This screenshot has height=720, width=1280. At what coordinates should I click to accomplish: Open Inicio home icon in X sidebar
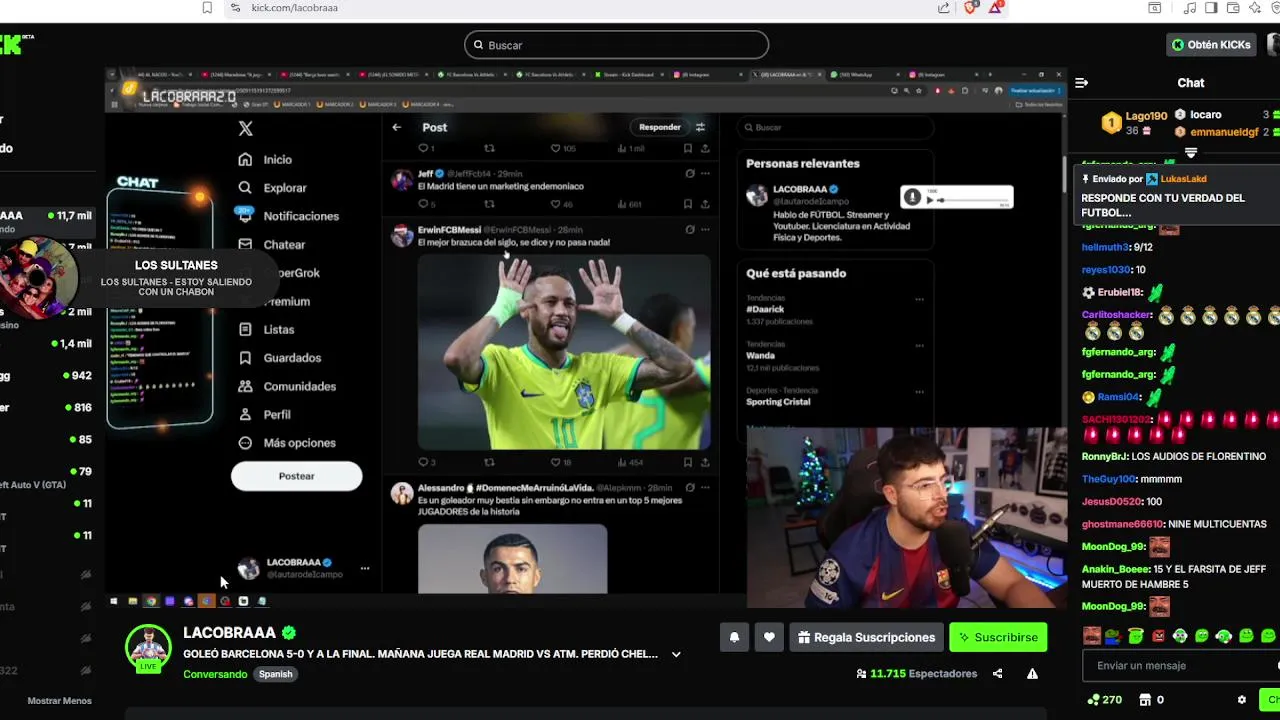[245, 160]
